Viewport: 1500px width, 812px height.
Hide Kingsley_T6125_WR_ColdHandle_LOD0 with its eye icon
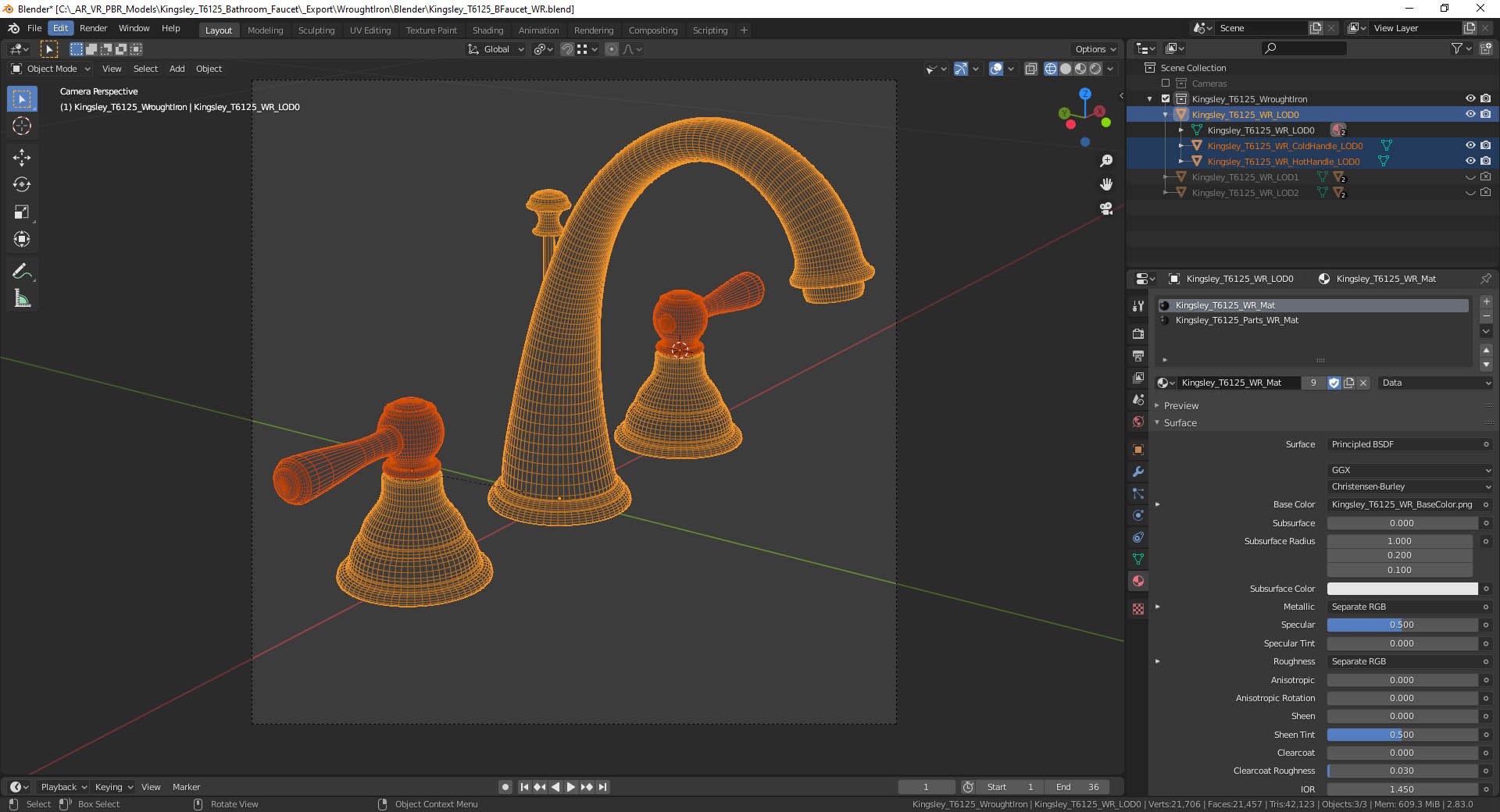pyautogui.click(x=1470, y=145)
